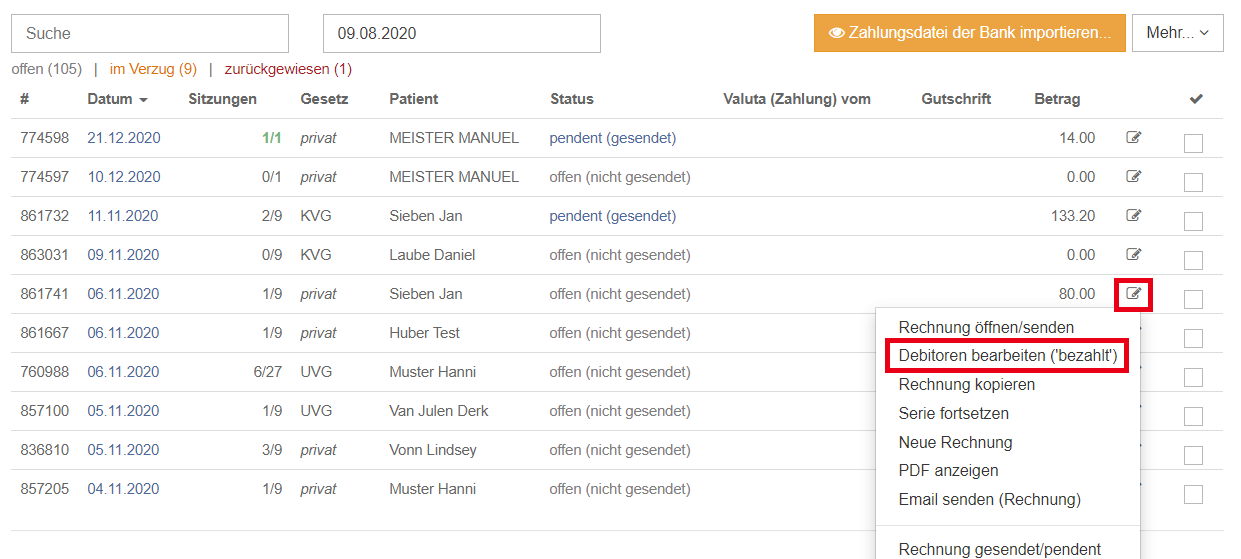Select checkbox for Huber Test invoice
Viewport: 1241px width, 559px height.
point(1193,338)
